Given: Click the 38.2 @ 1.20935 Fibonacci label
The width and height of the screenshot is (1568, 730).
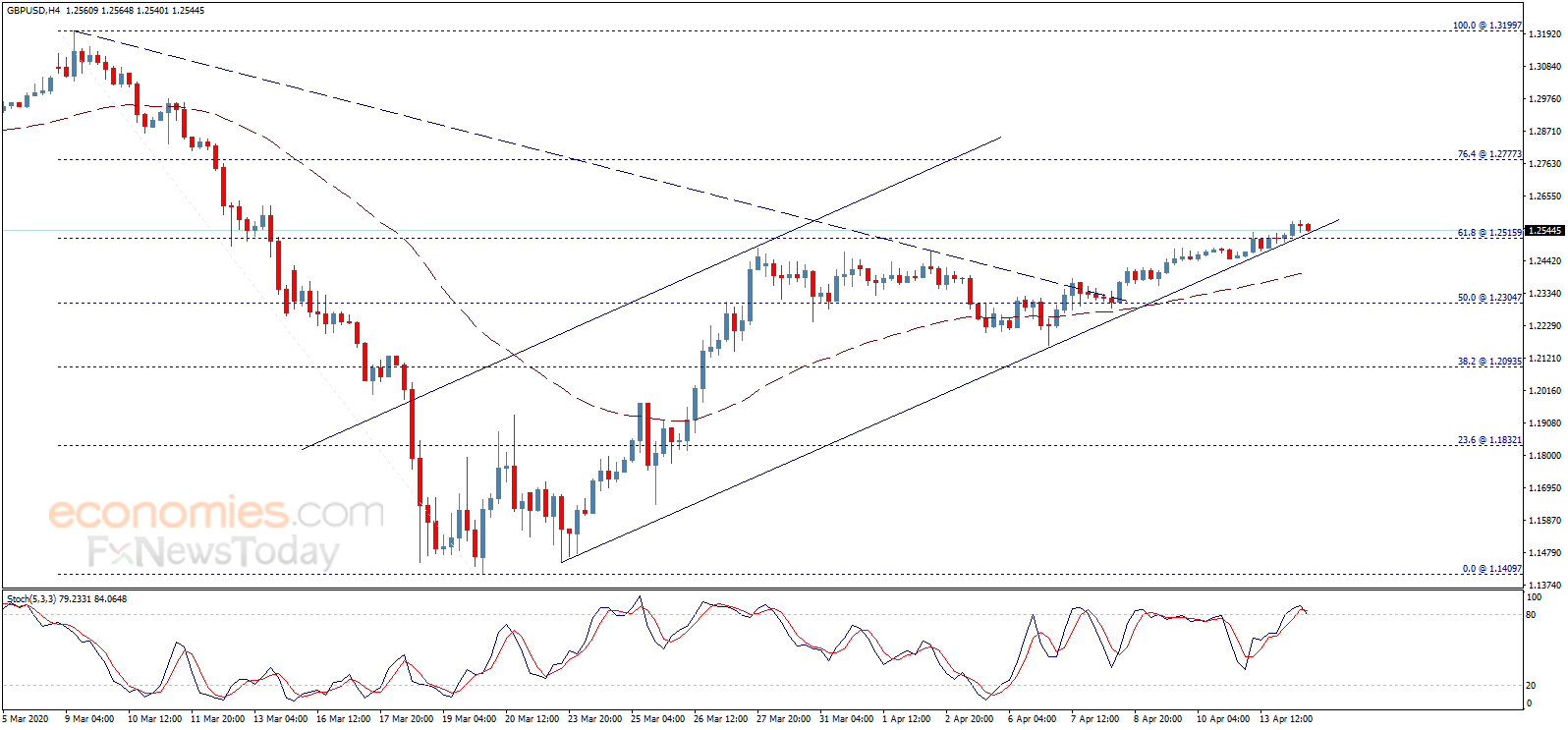Looking at the screenshot, I should pyautogui.click(x=1489, y=362).
